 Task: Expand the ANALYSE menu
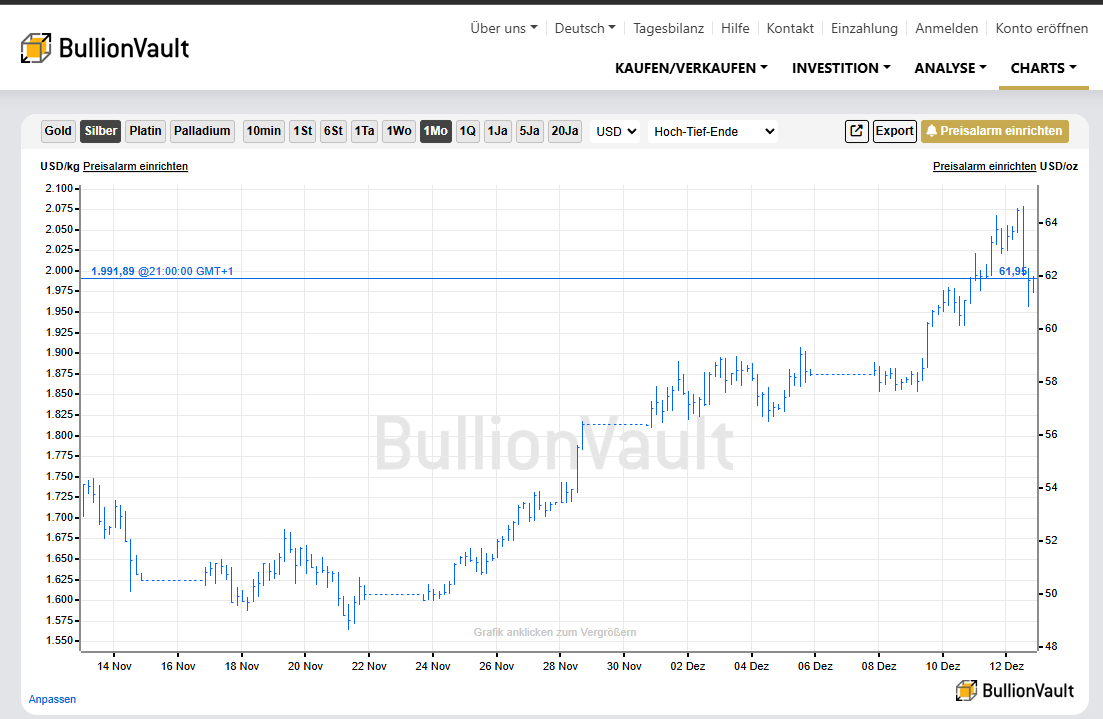click(x=950, y=68)
